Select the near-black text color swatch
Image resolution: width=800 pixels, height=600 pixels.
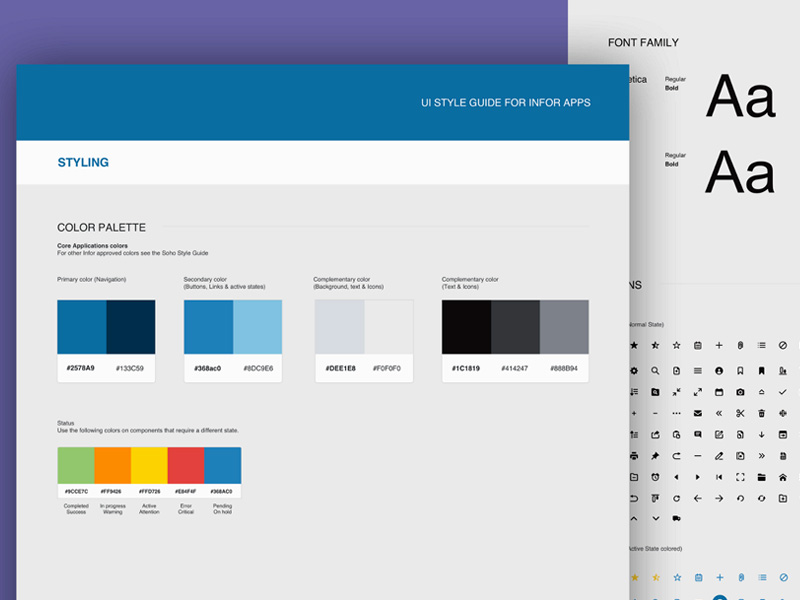[x=466, y=327]
